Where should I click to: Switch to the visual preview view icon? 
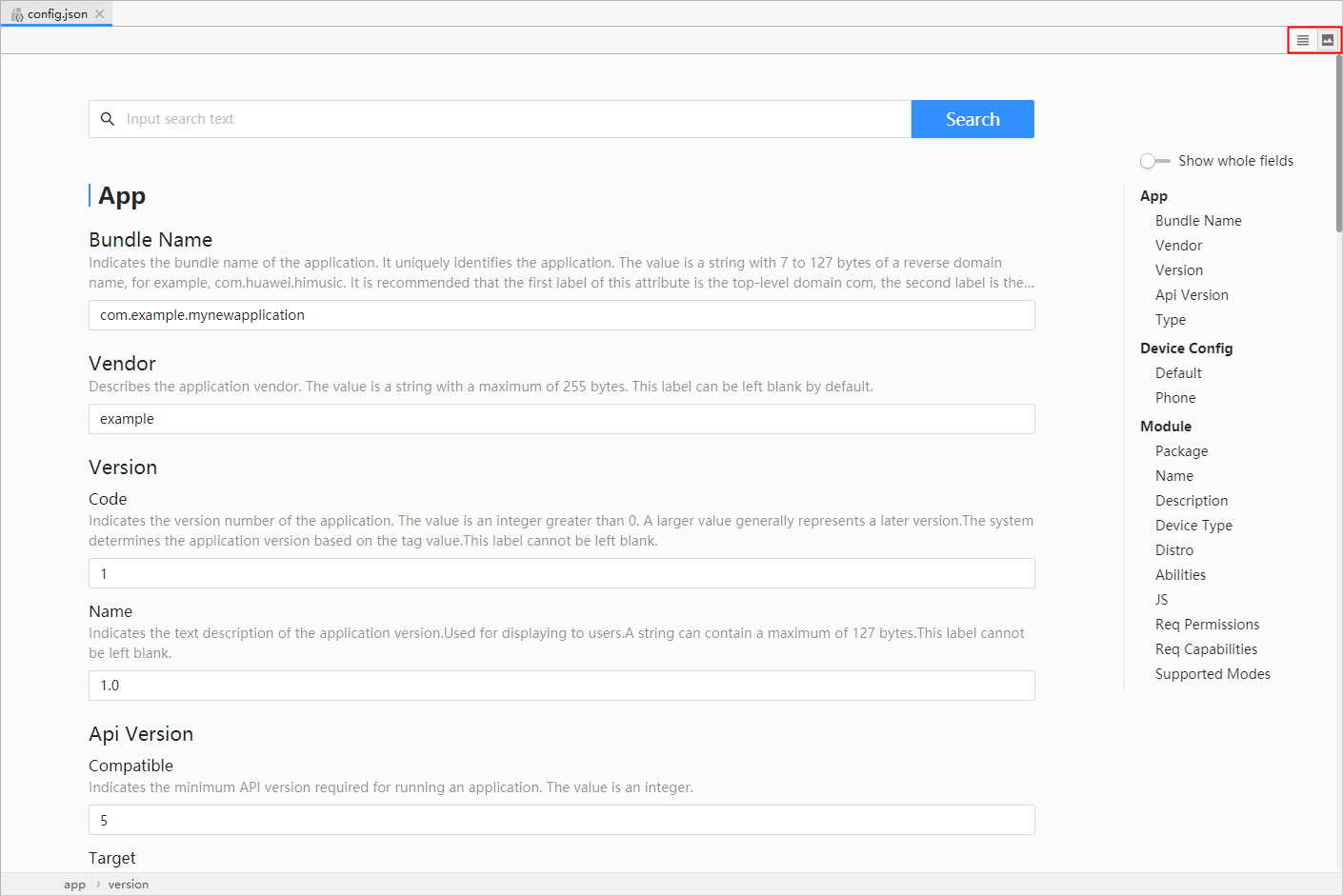coord(1328,40)
